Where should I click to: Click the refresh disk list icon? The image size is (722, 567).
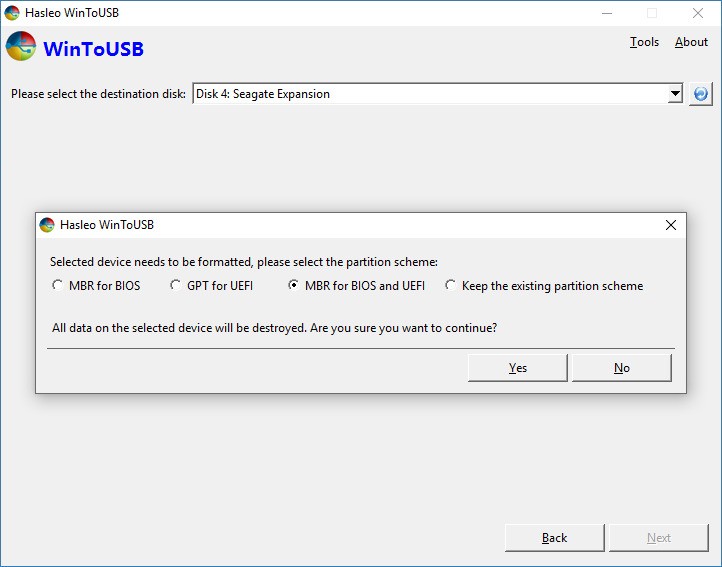coord(700,94)
